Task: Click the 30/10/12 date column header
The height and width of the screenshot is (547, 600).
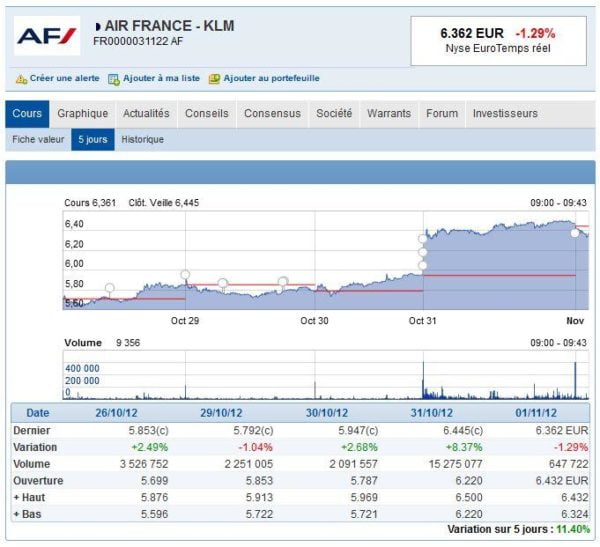Action: [327, 413]
